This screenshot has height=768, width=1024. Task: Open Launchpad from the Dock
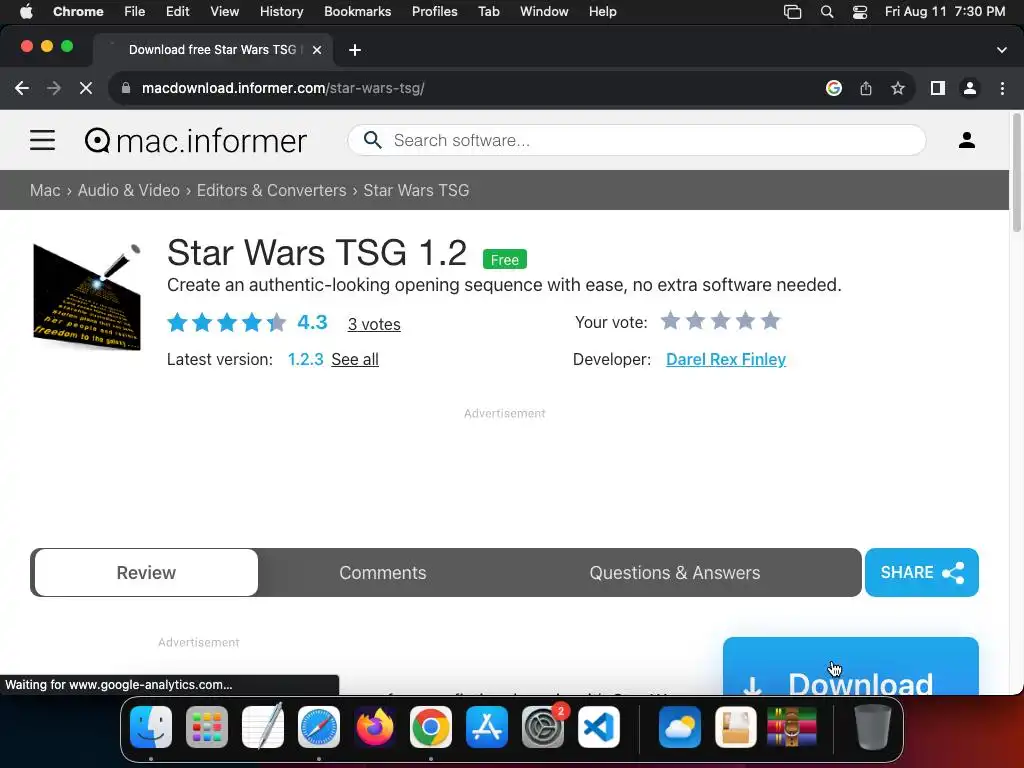pos(207,727)
